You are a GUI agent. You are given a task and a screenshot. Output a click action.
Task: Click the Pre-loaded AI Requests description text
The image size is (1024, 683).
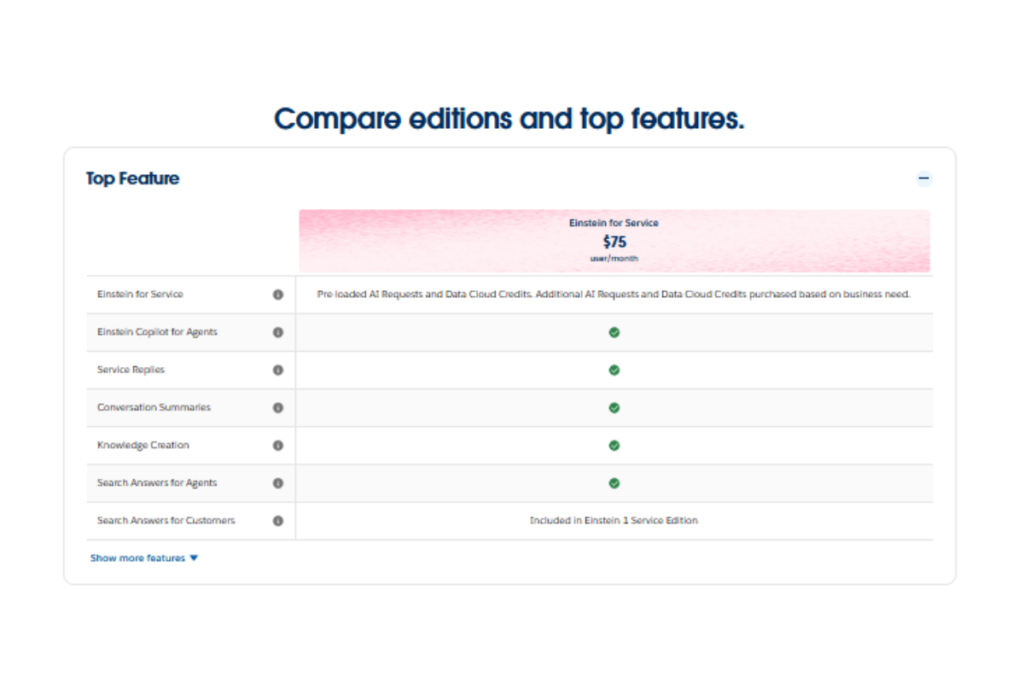(614, 294)
